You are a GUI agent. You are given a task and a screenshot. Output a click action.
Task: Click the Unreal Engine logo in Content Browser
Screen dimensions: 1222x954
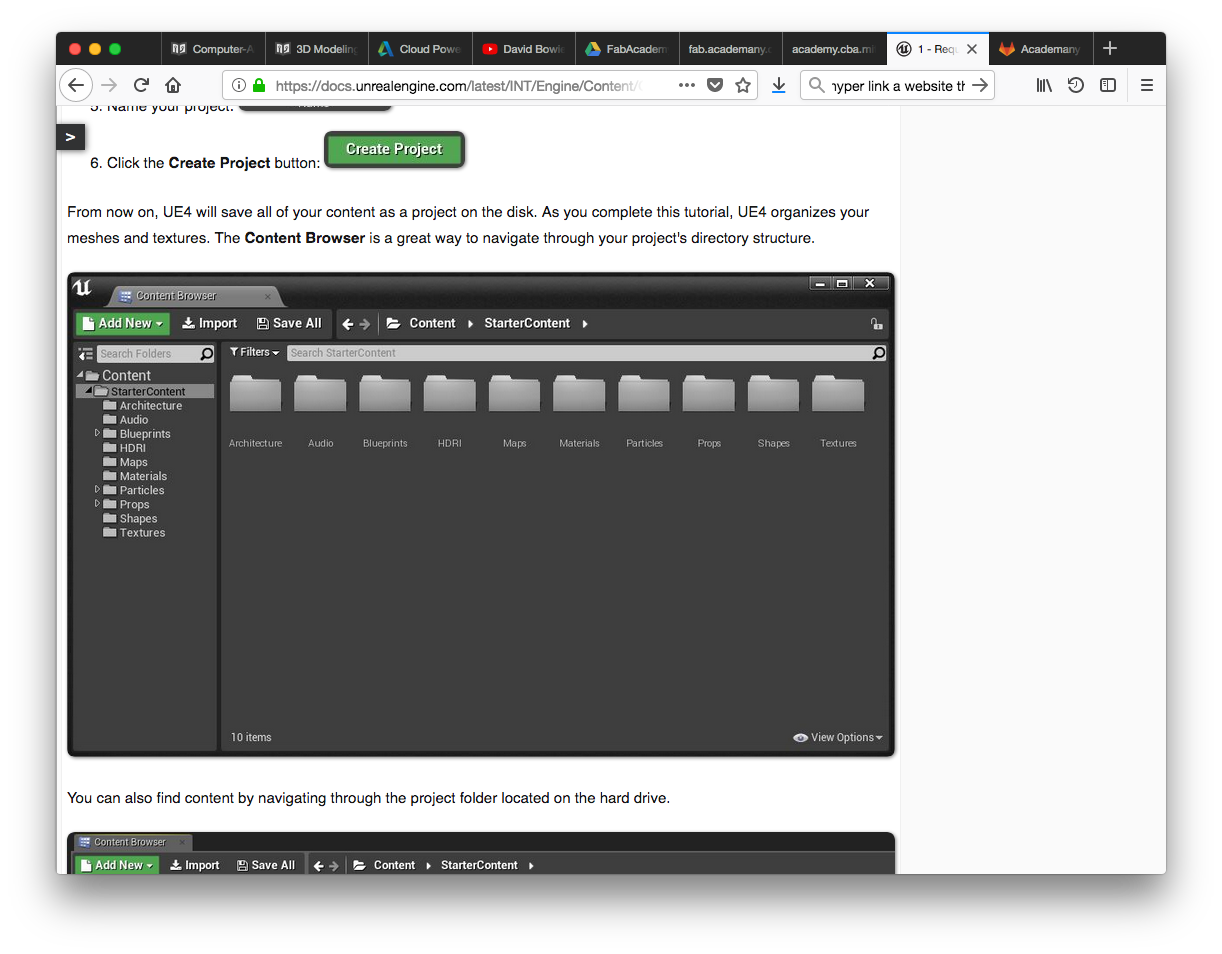coord(82,289)
